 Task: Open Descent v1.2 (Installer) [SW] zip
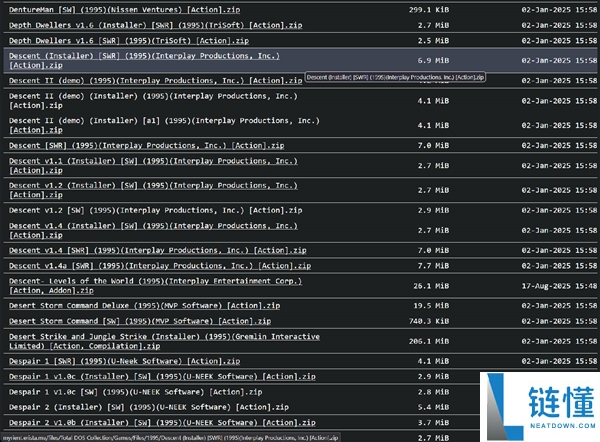[153, 190]
